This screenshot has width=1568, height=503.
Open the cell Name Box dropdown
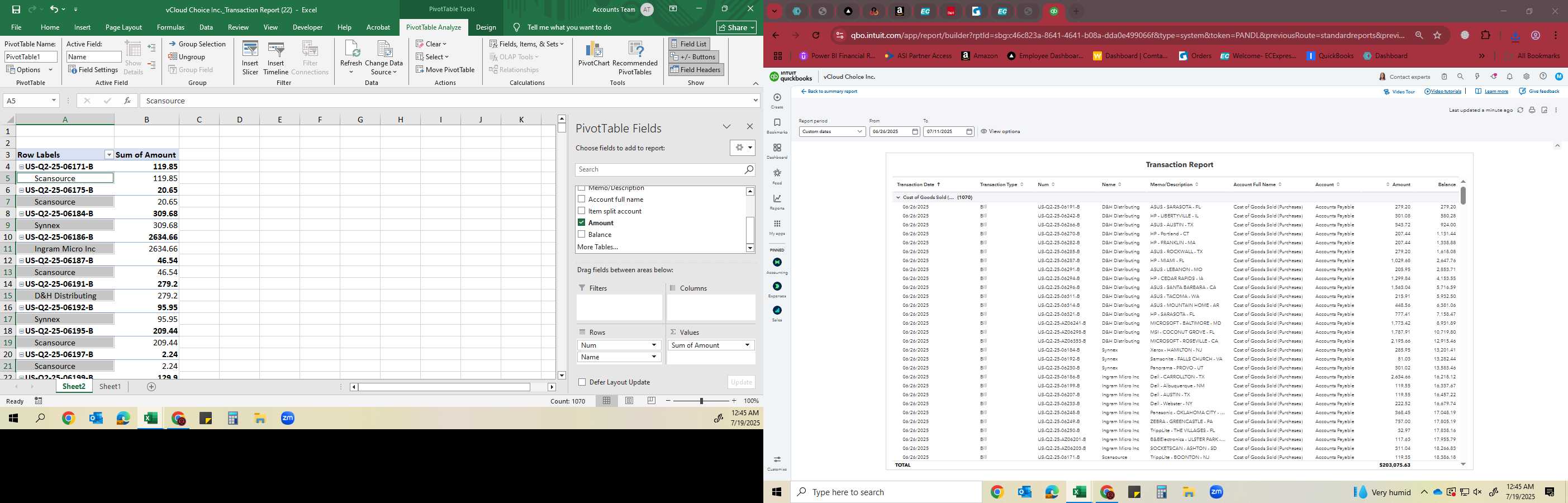pos(54,101)
